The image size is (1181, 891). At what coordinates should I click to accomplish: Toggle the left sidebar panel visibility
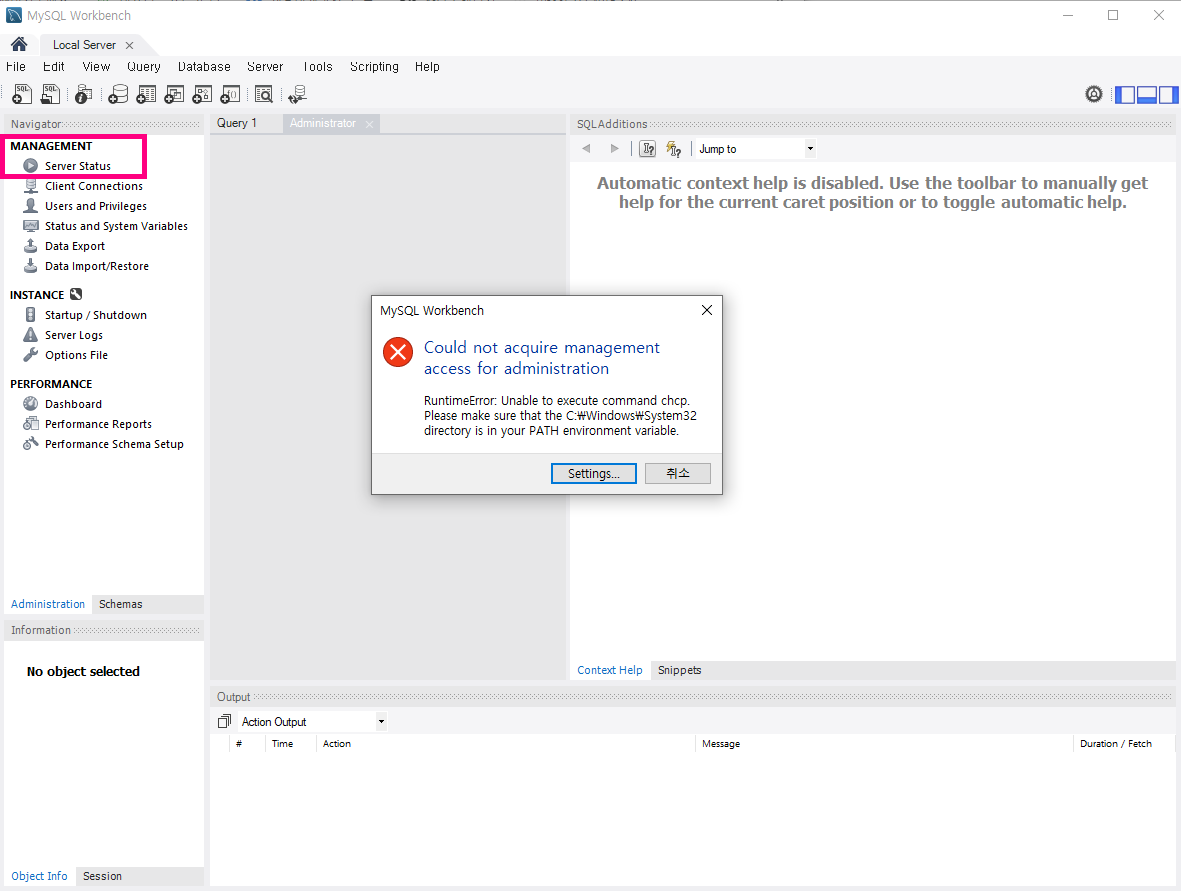click(1125, 94)
